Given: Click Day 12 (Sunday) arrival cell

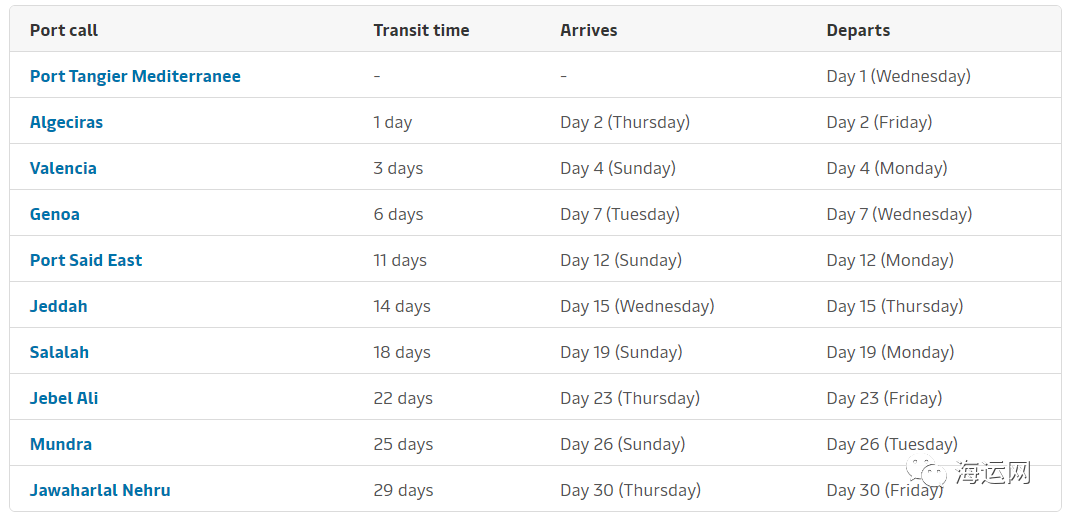Looking at the screenshot, I should 621,260.
